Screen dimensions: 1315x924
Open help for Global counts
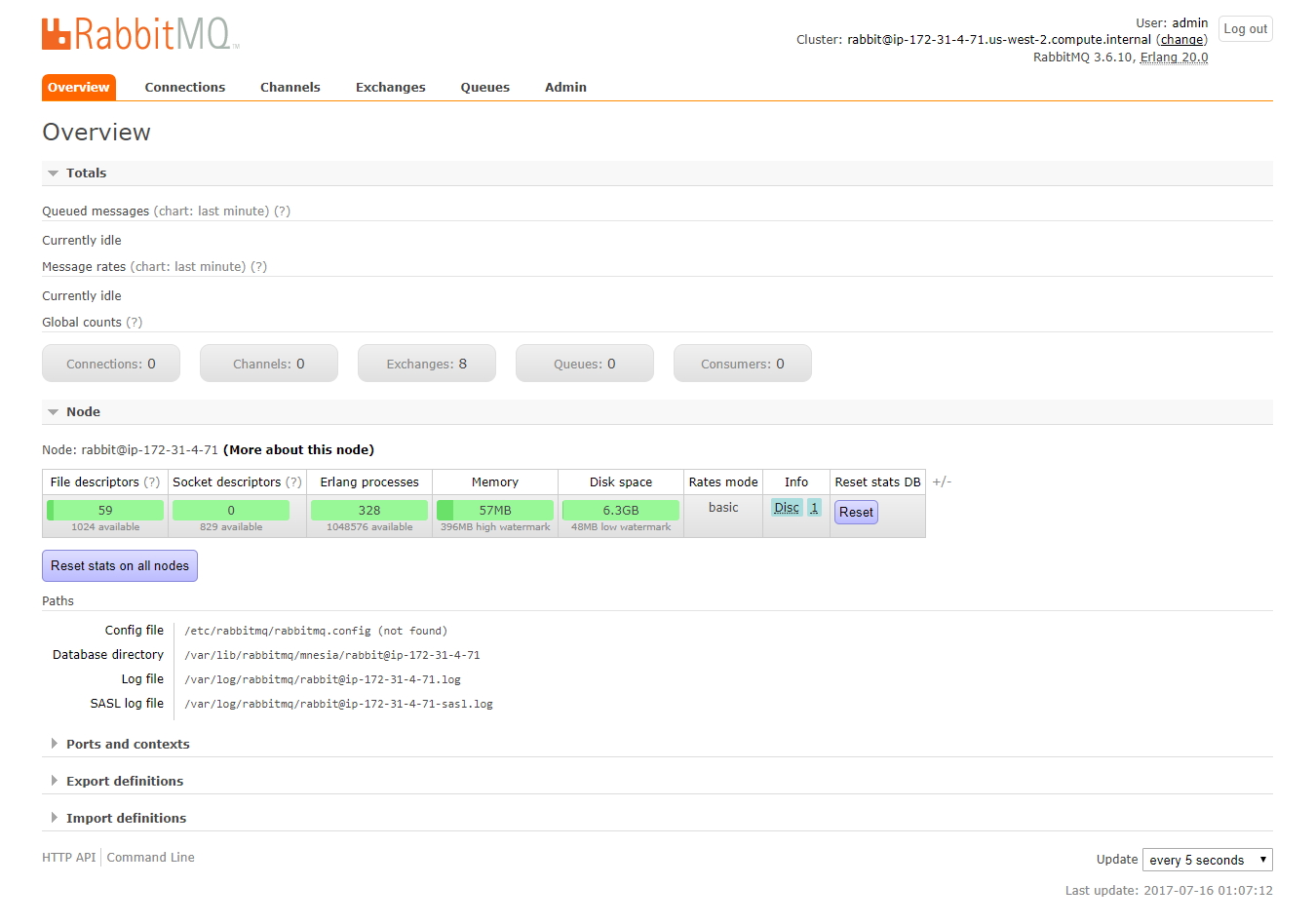133,322
